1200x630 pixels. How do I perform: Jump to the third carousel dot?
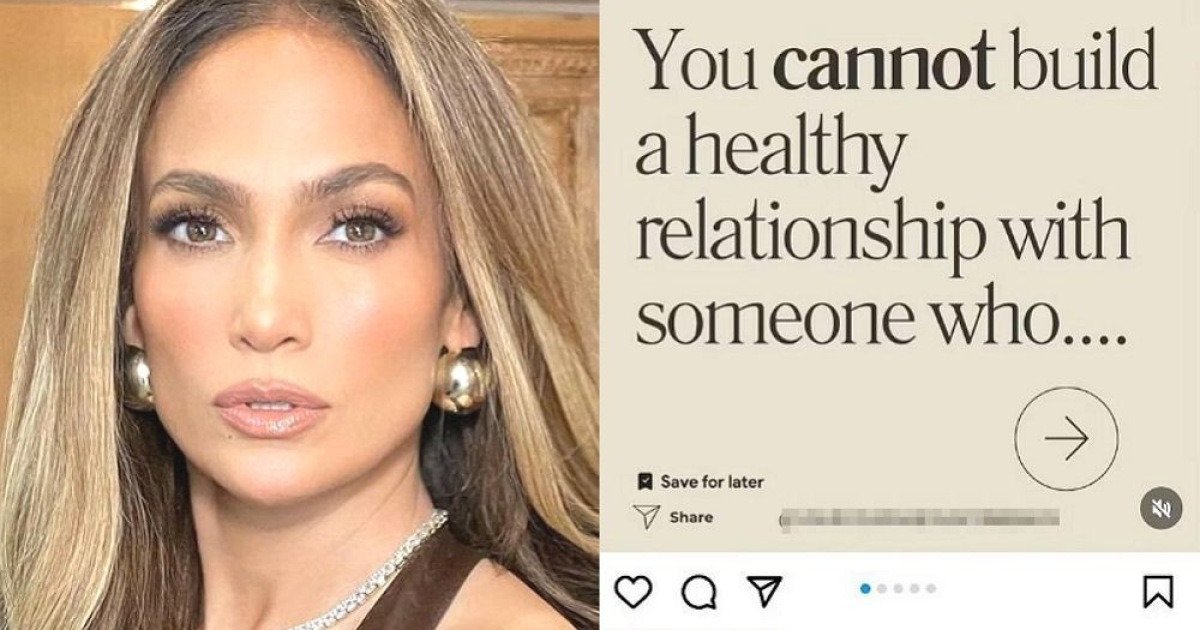(x=898, y=589)
